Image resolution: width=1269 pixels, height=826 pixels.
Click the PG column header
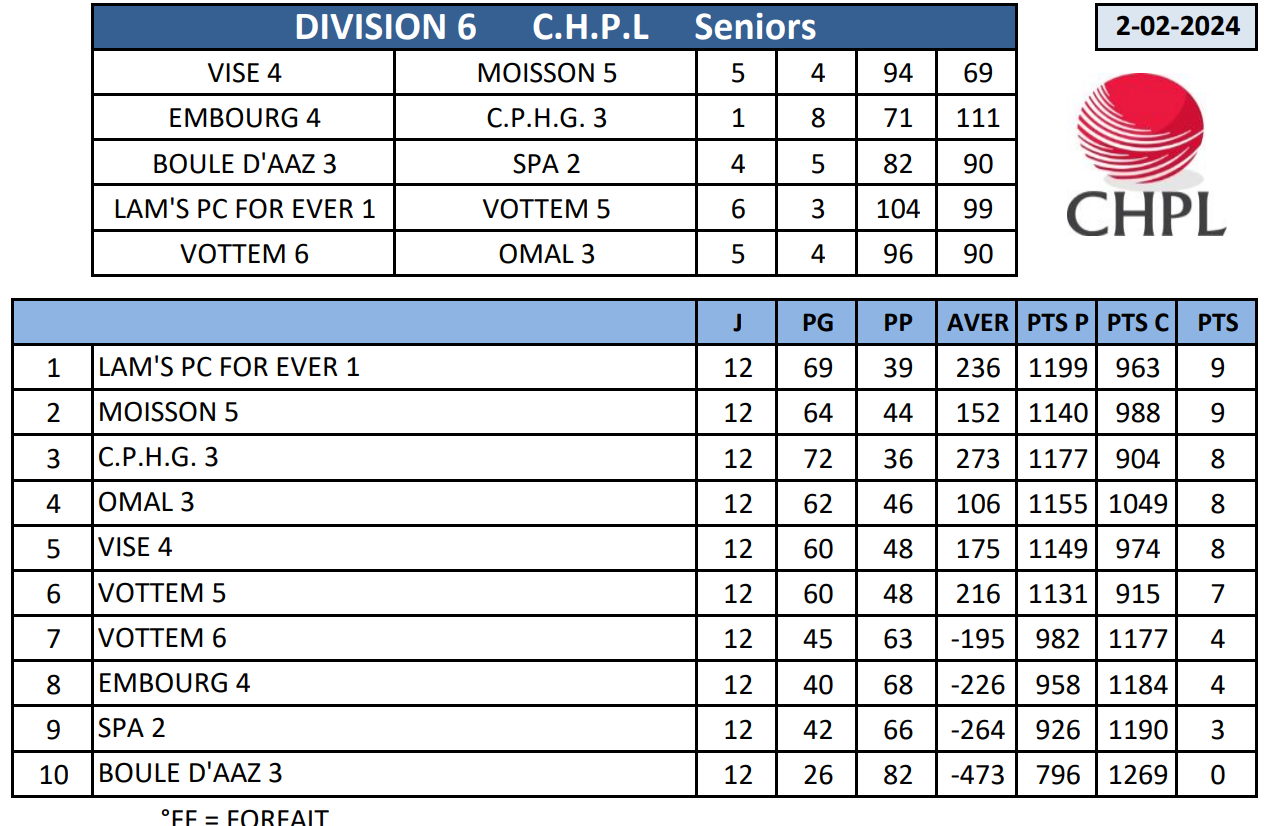click(x=817, y=322)
